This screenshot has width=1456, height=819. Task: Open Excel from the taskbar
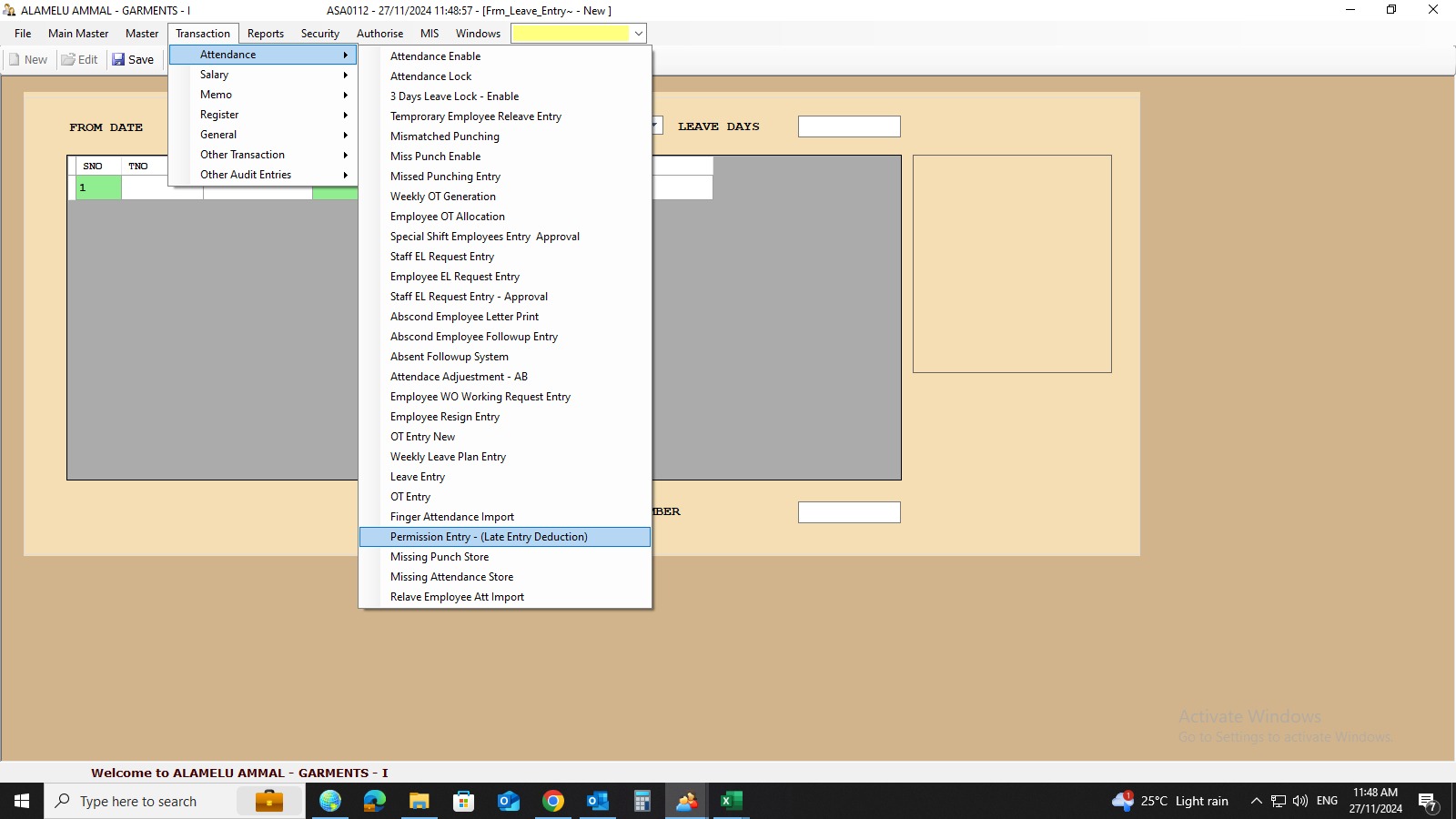pyautogui.click(x=731, y=801)
